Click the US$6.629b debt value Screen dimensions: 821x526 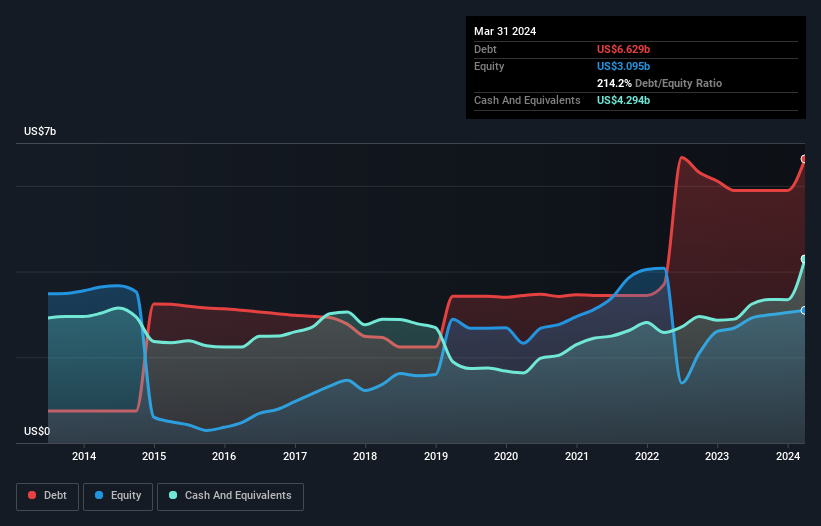[x=623, y=49]
